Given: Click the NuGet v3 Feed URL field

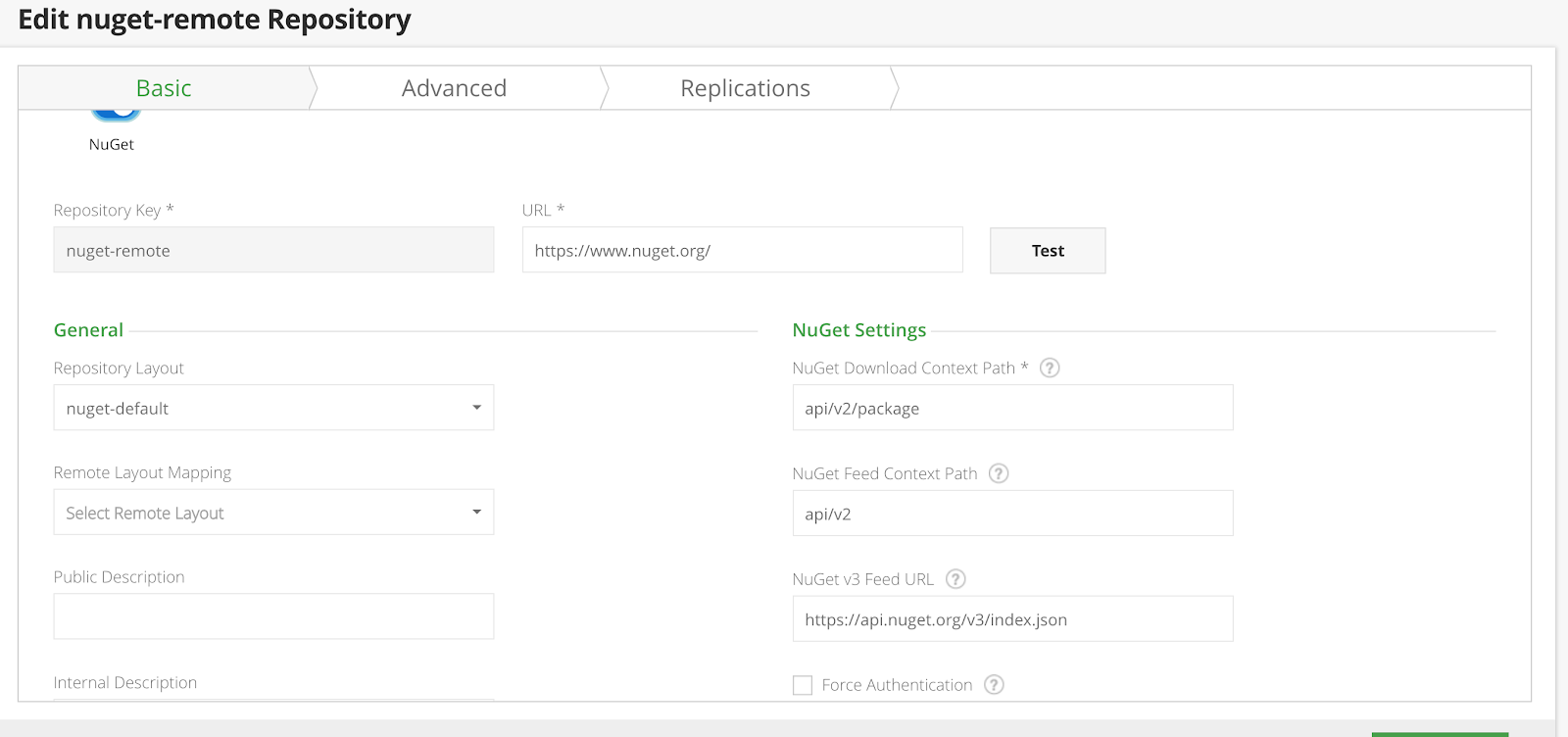Looking at the screenshot, I should click(x=1012, y=619).
